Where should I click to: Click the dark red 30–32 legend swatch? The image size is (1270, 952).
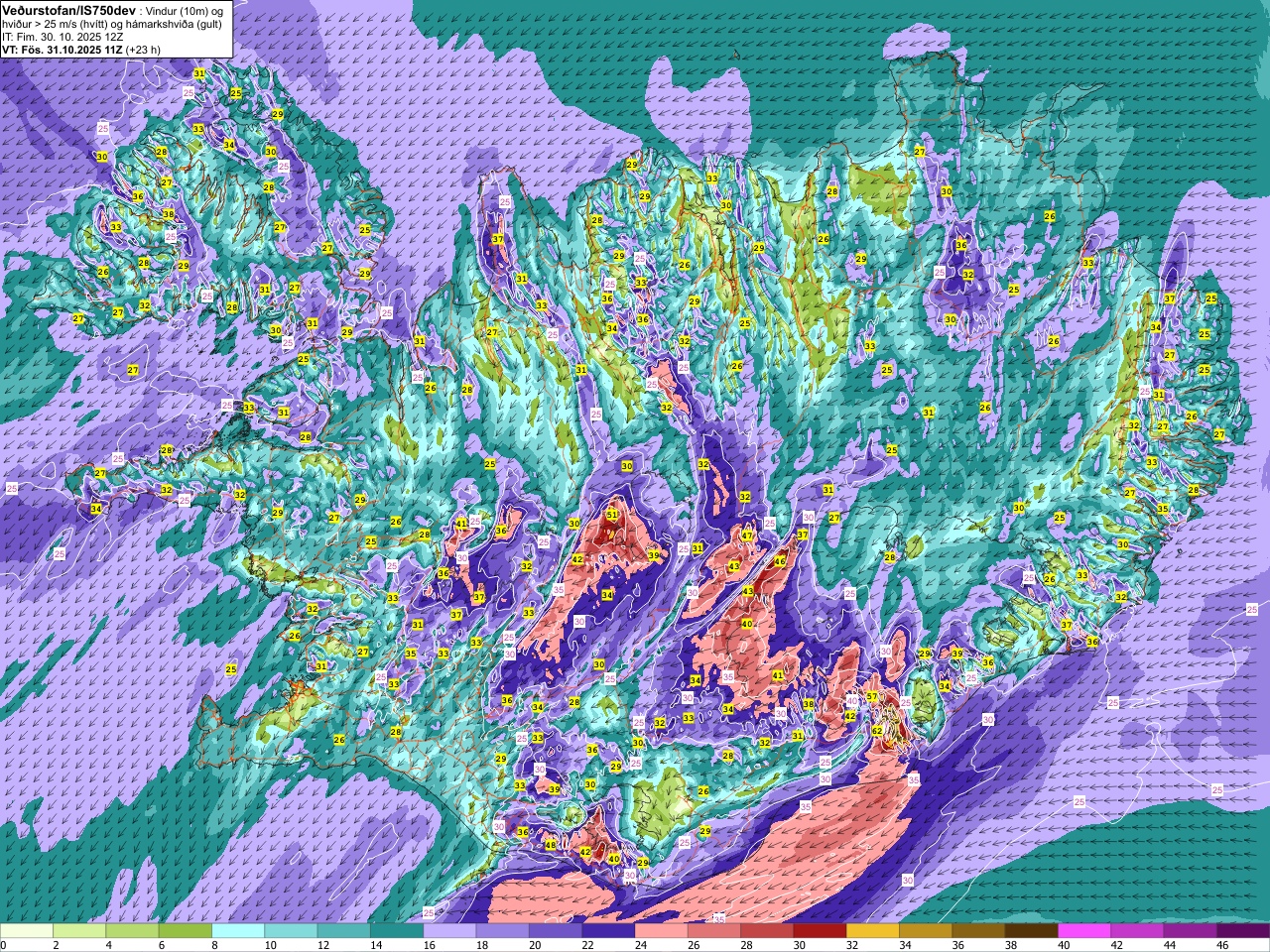(x=821, y=931)
